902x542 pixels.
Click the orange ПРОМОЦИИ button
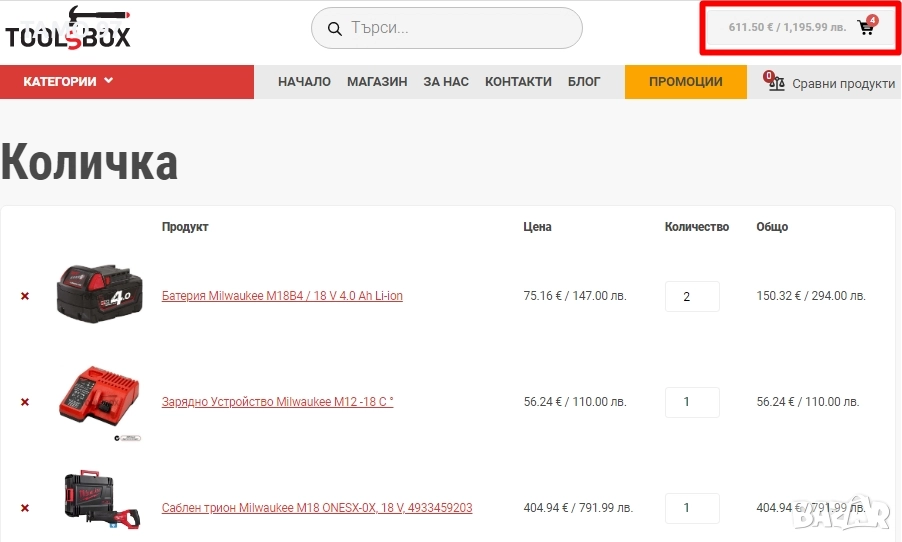pyautogui.click(x=685, y=82)
